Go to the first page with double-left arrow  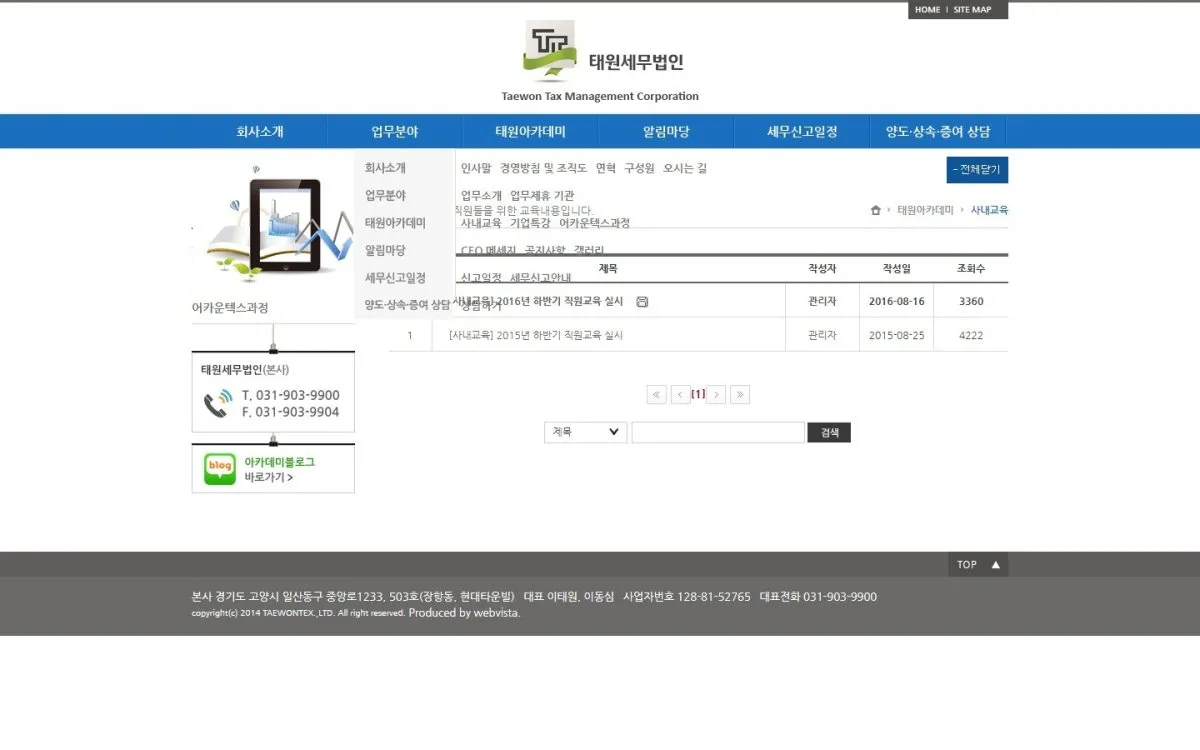657,394
